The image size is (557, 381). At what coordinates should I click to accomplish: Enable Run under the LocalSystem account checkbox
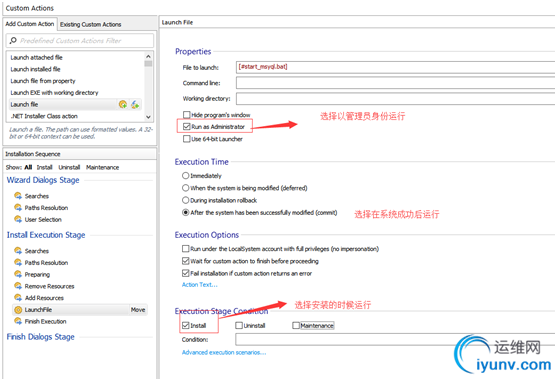185,249
